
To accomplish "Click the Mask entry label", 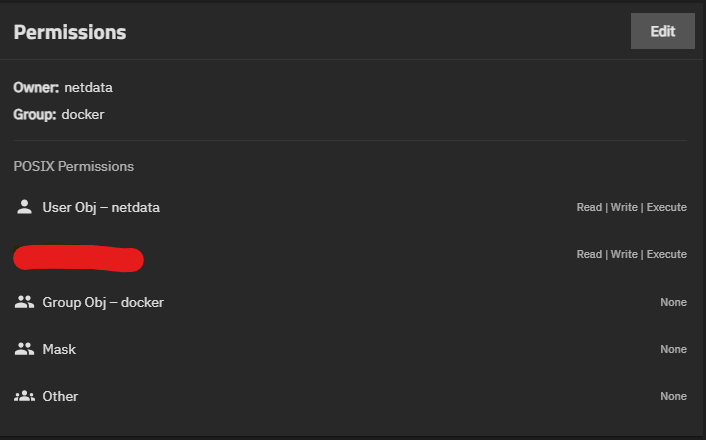I will (59, 349).
